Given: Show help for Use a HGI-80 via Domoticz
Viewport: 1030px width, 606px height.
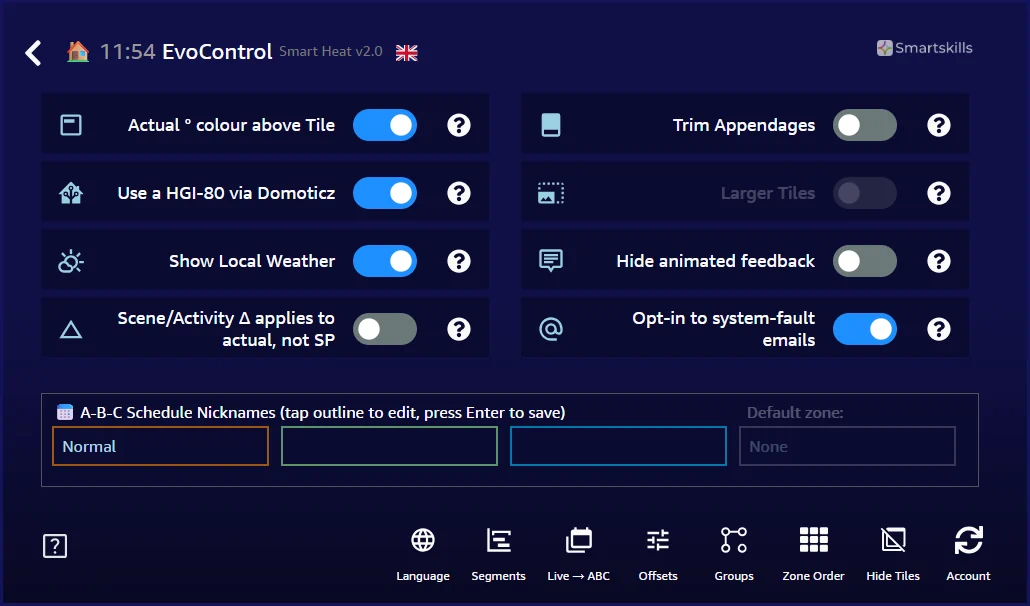Looking at the screenshot, I should (x=459, y=193).
